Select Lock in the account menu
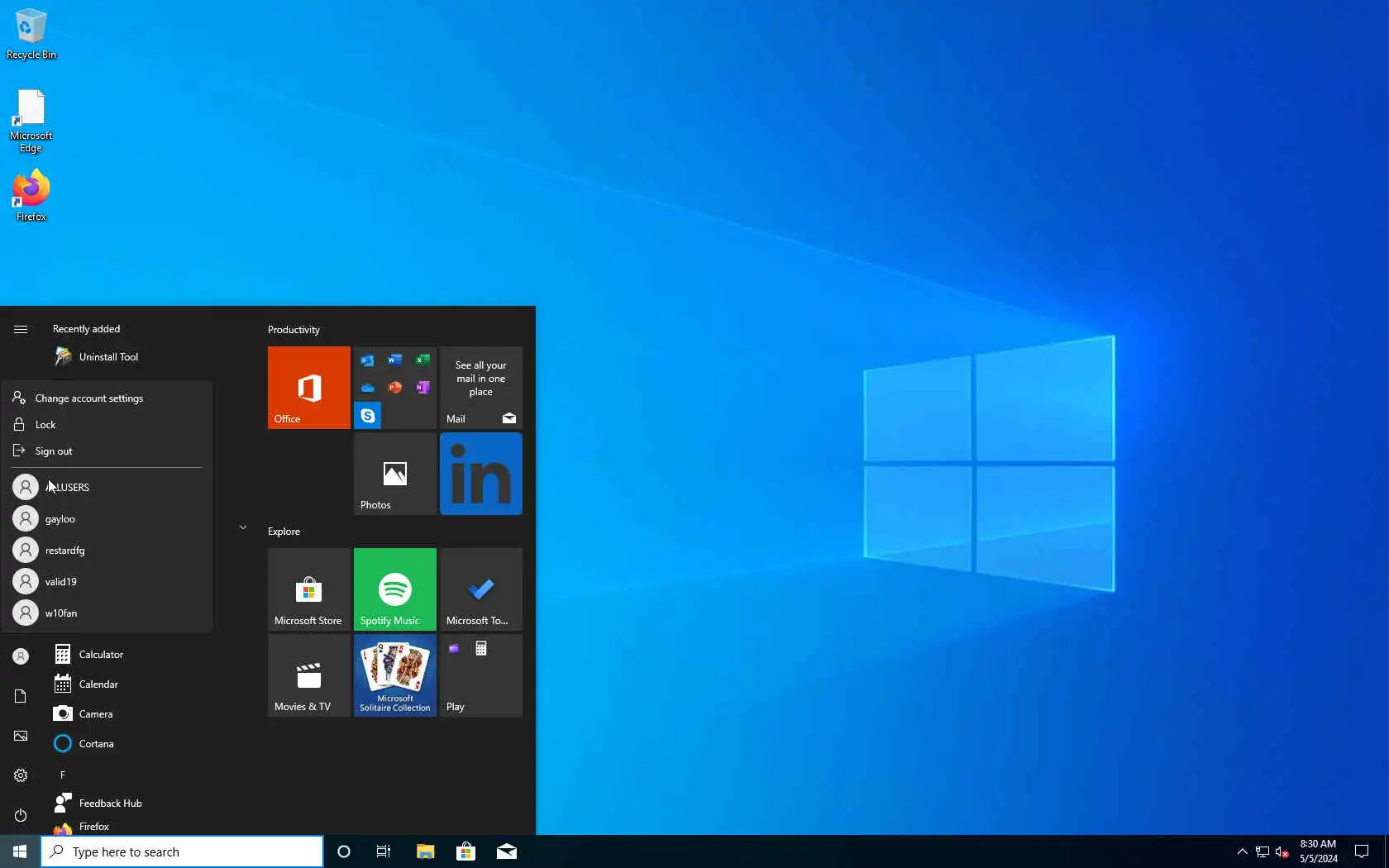Viewport: 1389px width, 868px height. [107, 425]
